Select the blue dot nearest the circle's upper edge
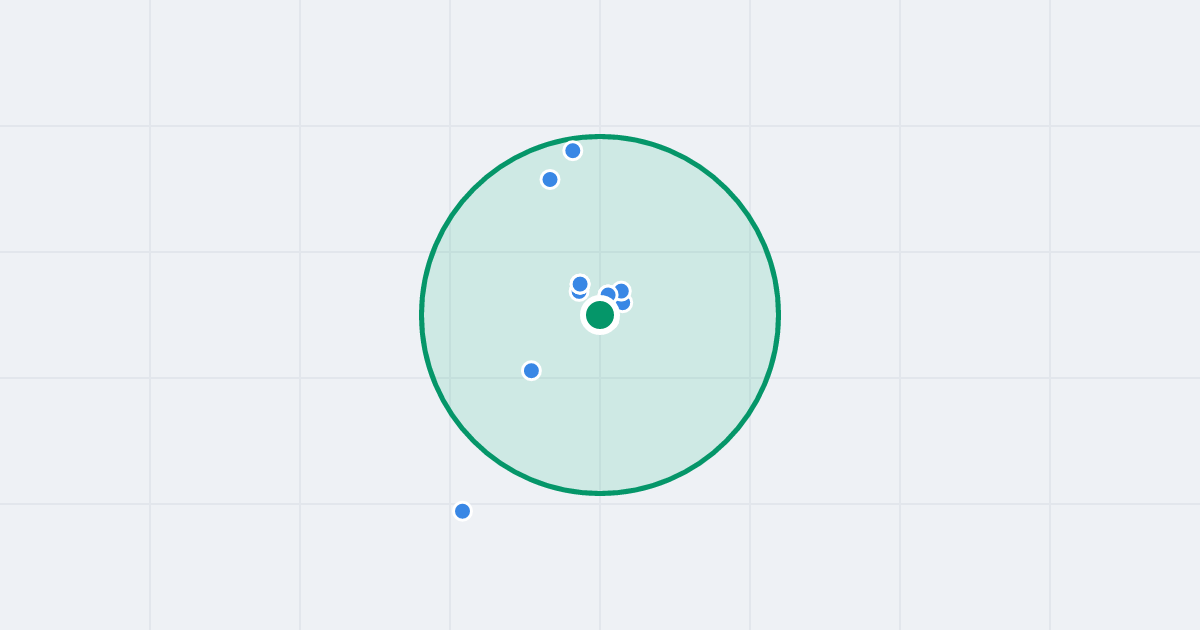This screenshot has width=1200, height=630. click(x=573, y=151)
